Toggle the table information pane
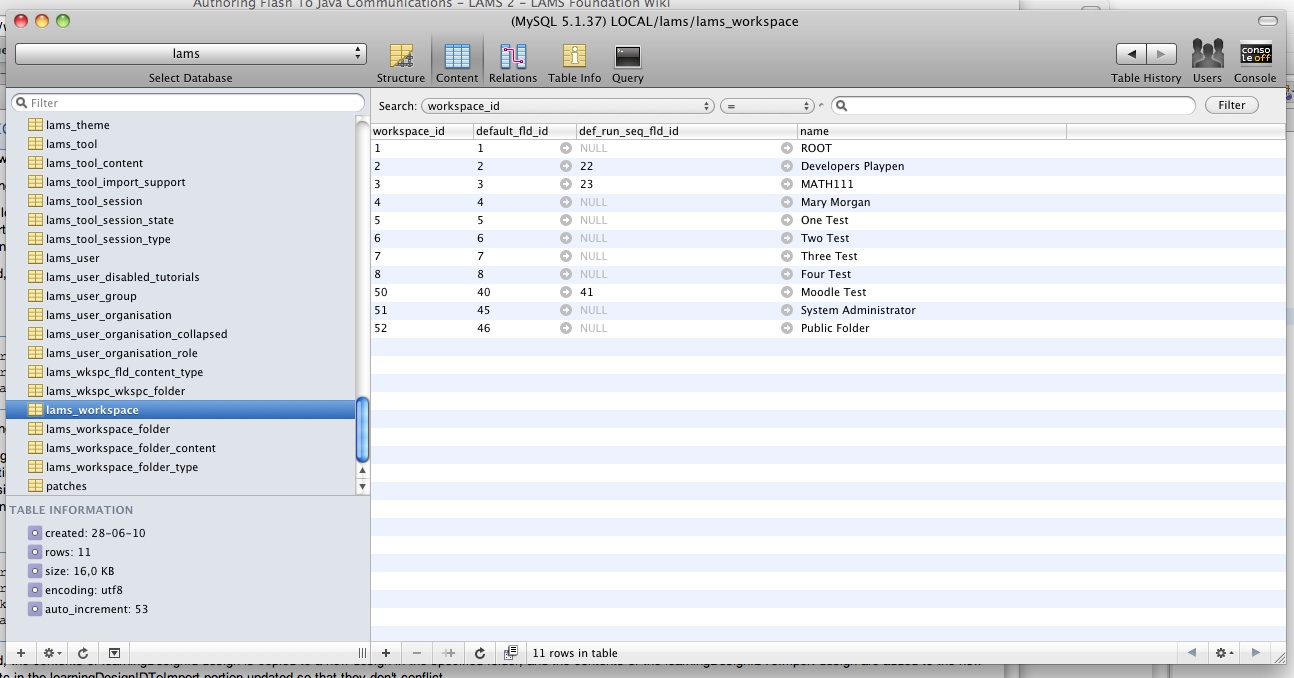This screenshot has width=1294, height=678. point(114,653)
